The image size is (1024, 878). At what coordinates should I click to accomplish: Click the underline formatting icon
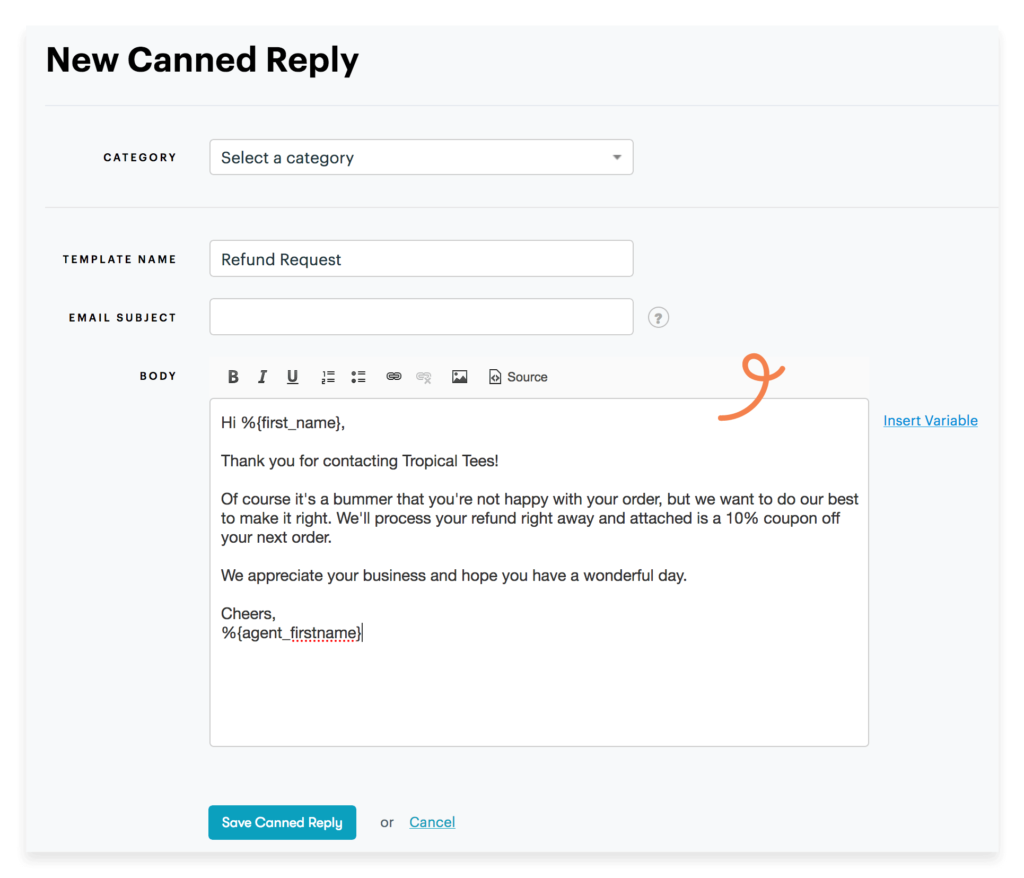(x=292, y=377)
